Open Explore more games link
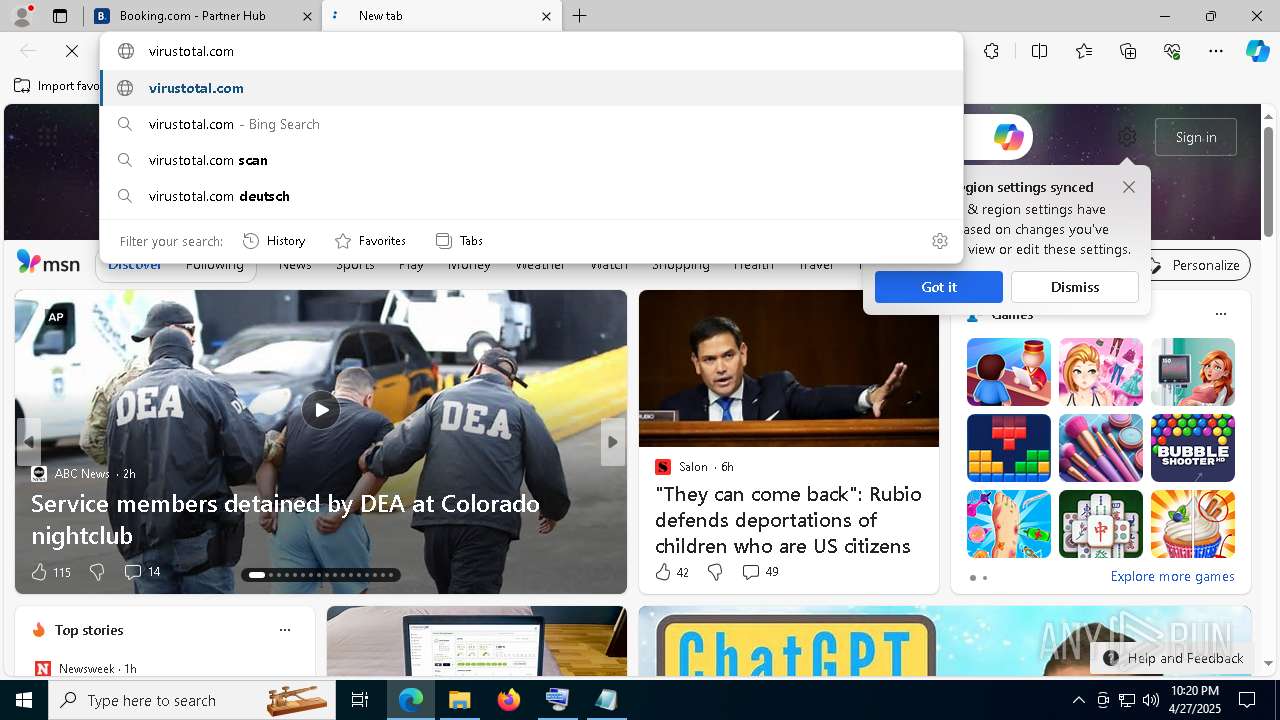This screenshot has width=1280, height=720. tap(1172, 577)
